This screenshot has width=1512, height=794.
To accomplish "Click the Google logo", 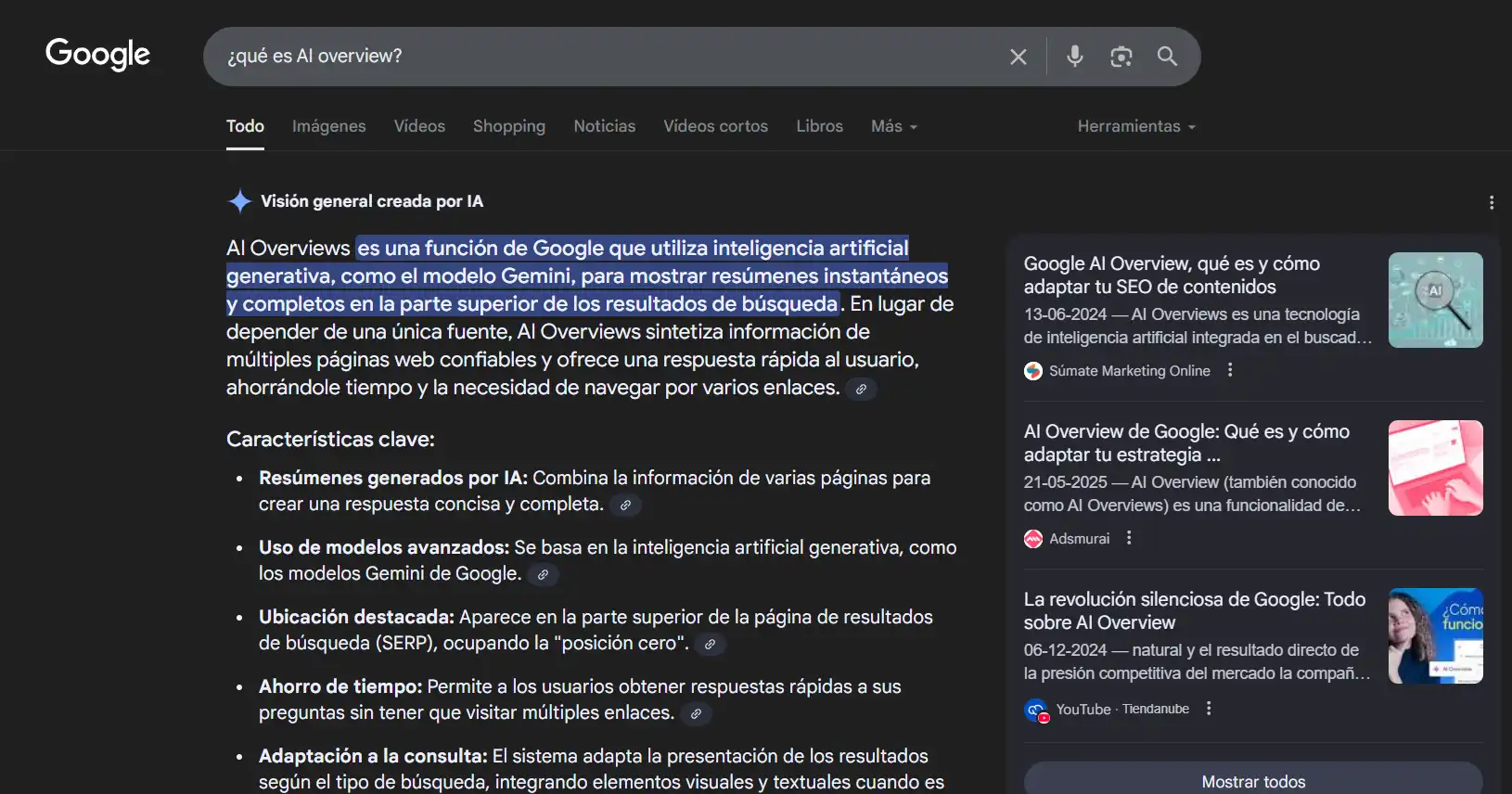I will click(97, 55).
